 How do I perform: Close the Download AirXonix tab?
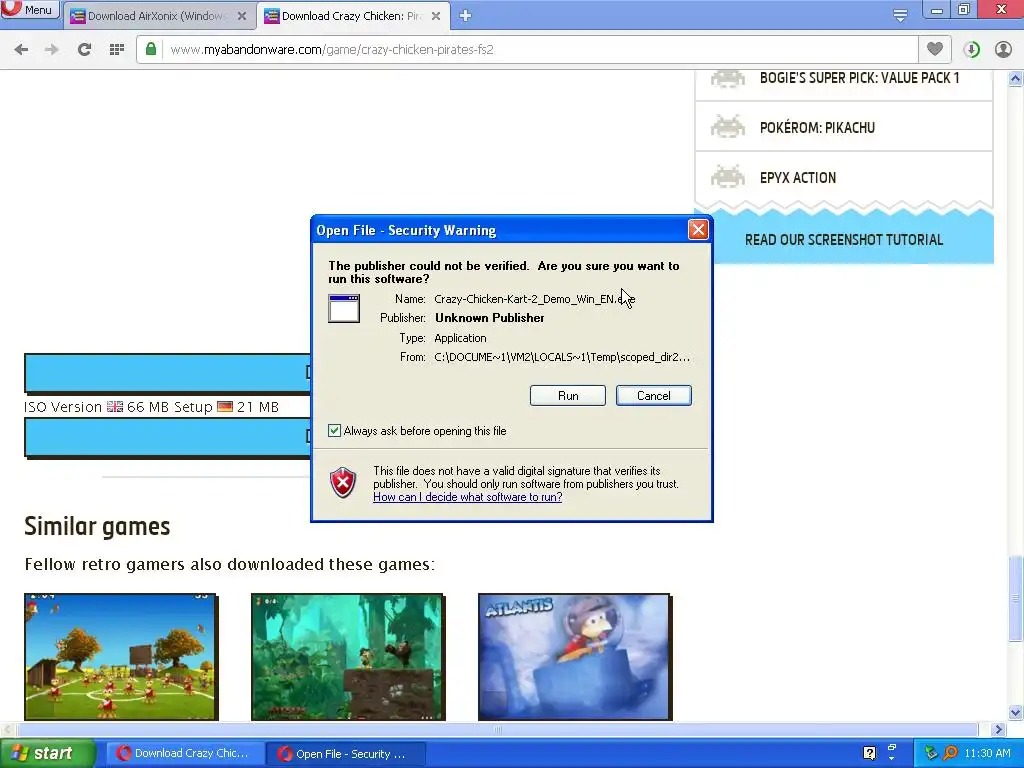pos(242,16)
